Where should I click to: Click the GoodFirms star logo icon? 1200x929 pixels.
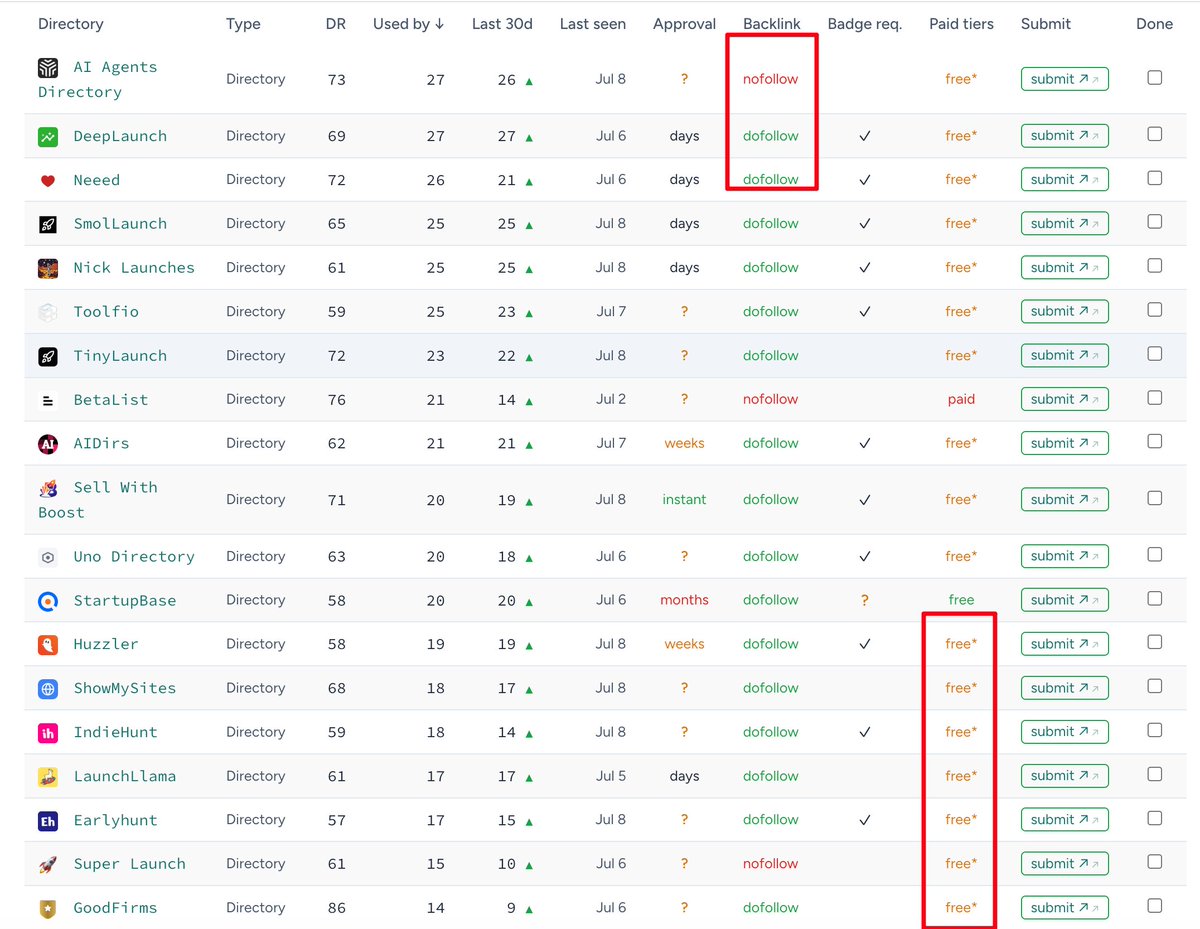click(48, 909)
